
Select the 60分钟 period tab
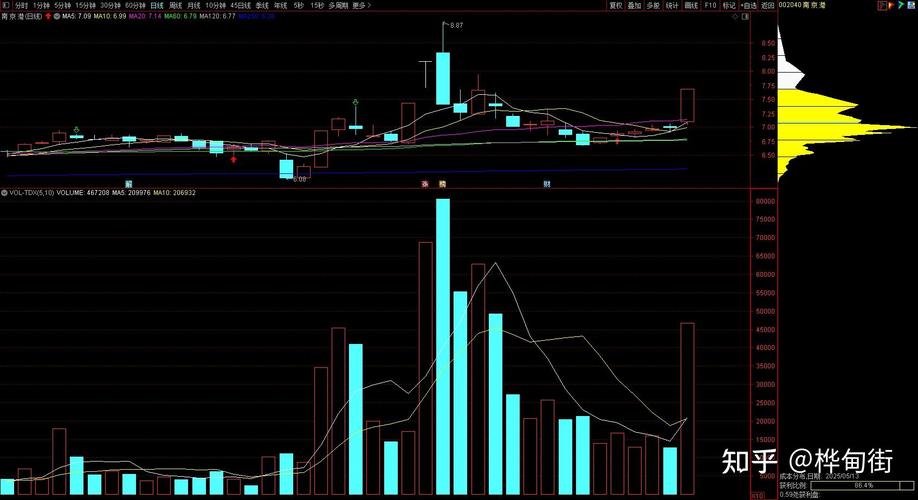pyautogui.click(x=135, y=5)
